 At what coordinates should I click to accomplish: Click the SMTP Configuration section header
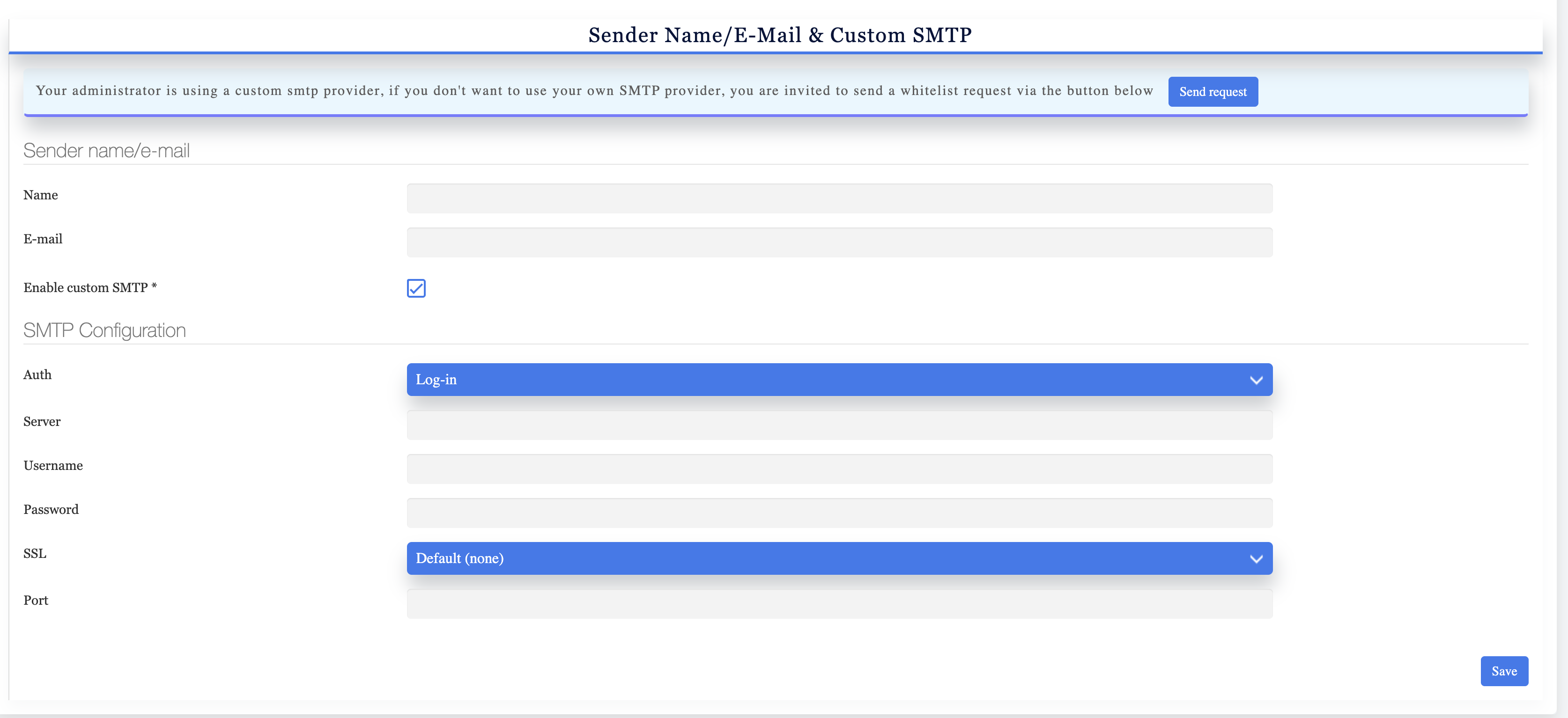(x=104, y=330)
